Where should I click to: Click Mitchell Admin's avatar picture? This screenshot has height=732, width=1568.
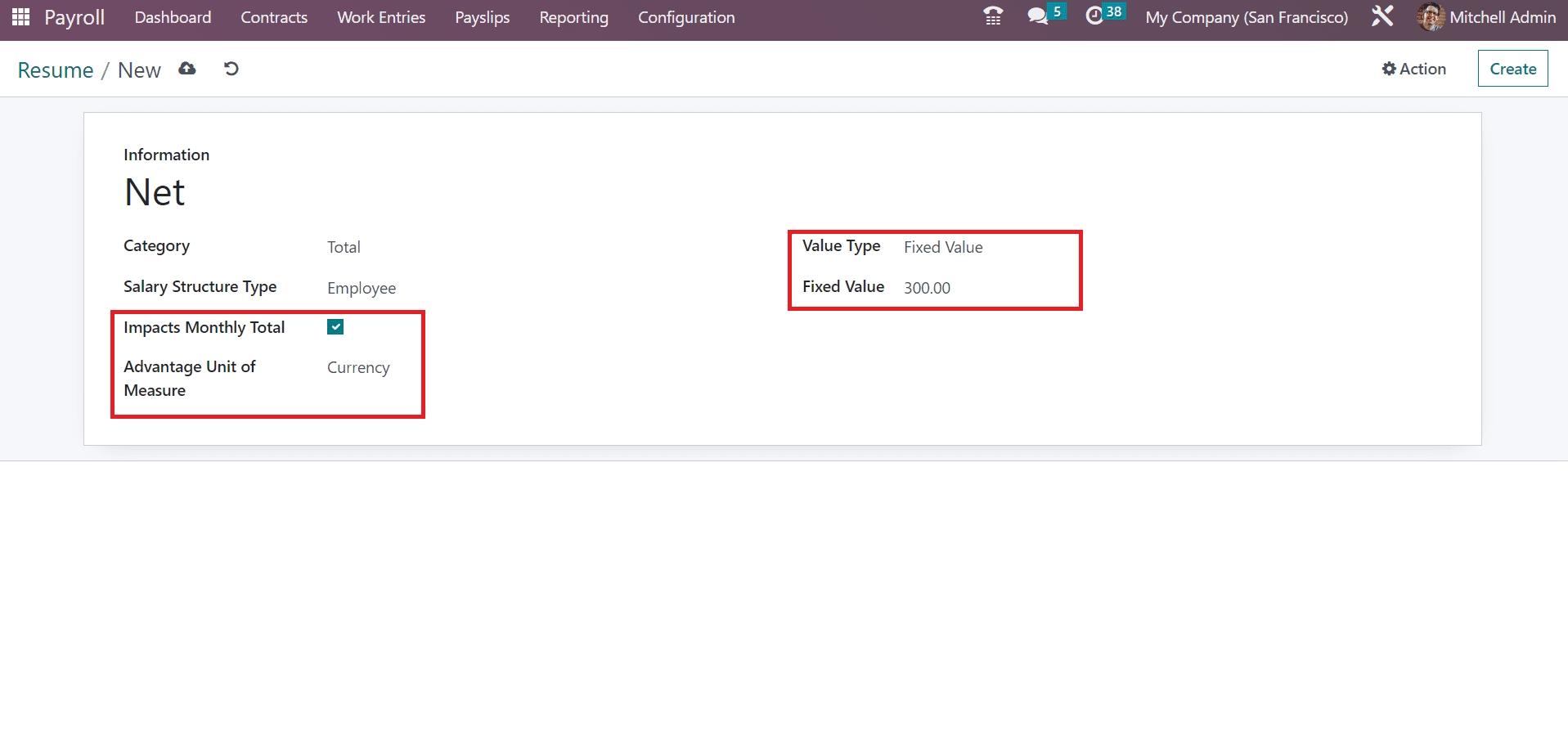[1430, 17]
